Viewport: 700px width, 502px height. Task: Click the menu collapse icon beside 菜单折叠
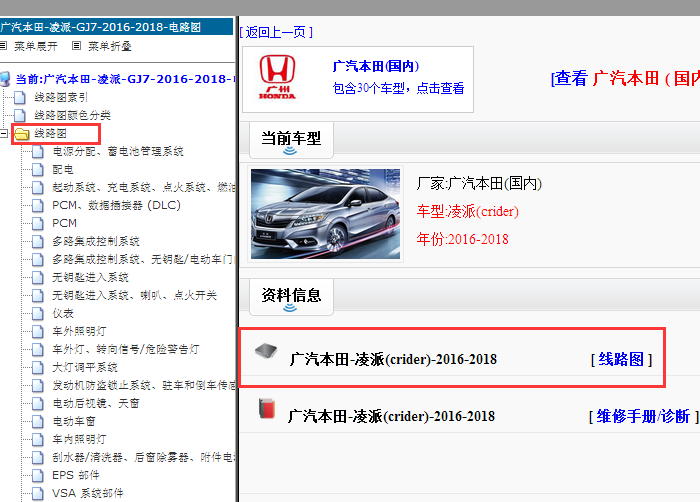(76, 46)
